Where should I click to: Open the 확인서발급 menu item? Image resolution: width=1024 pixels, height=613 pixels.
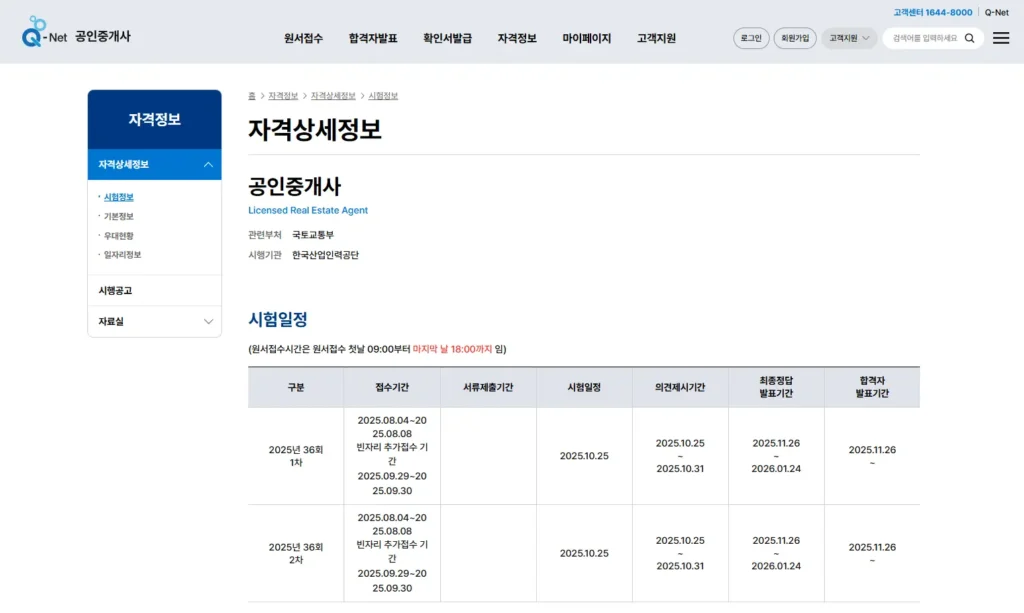447,38
